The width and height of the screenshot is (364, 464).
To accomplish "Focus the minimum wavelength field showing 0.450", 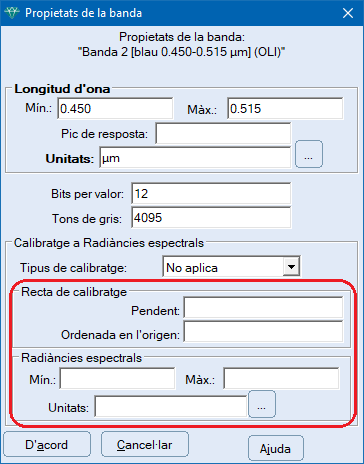I will 115,108.
